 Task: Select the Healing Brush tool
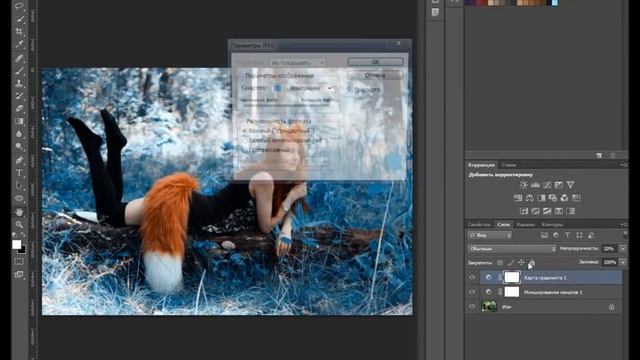pyautogui.click(x=19, y=58)
